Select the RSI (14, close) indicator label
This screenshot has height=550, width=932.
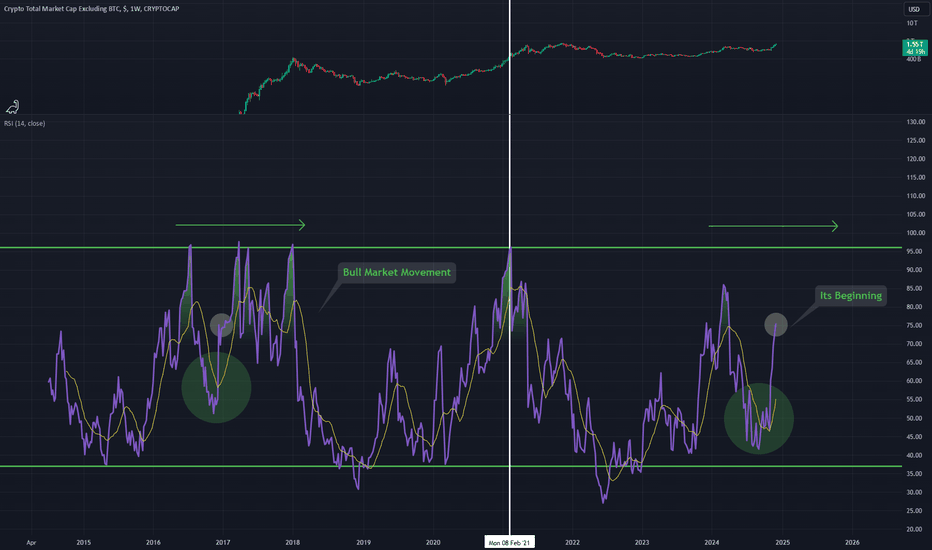click(x=24, y=123)
